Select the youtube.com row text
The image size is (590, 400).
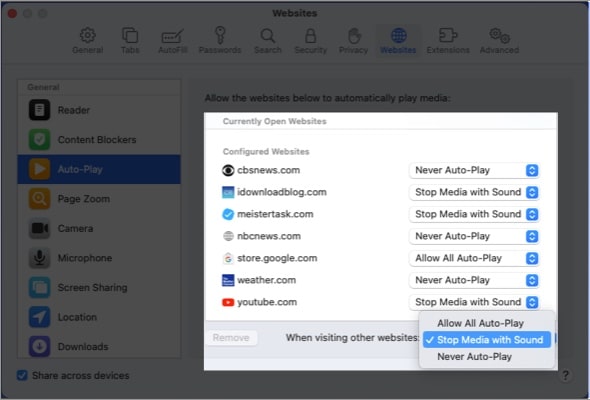coord(267,302)
